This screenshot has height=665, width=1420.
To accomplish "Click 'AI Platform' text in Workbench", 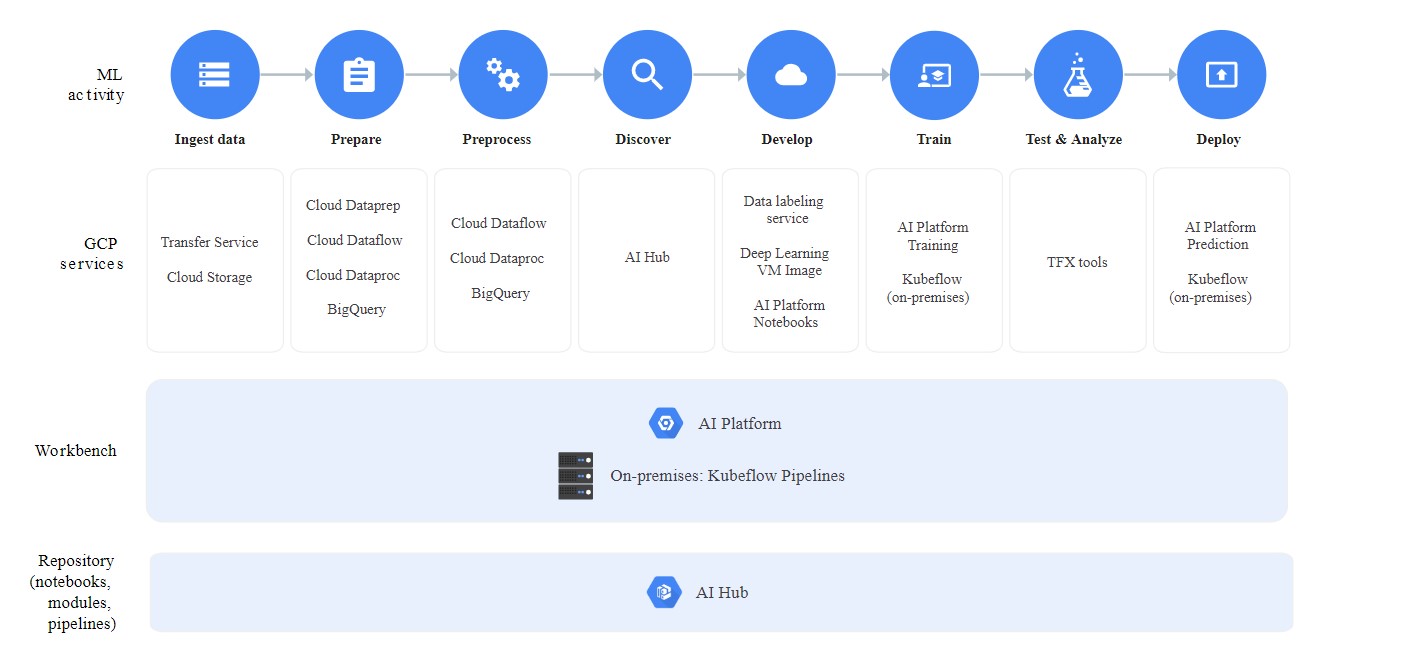I will coord(740,423).
